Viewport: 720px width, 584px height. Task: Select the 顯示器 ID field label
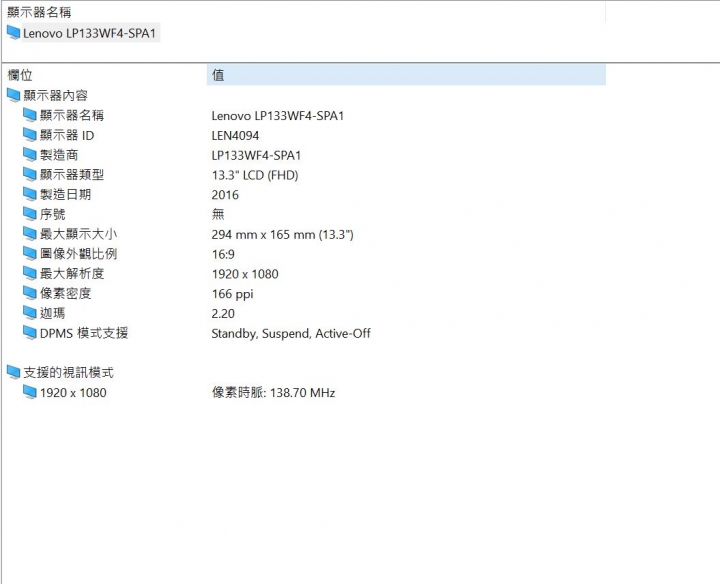click(67, 135)
